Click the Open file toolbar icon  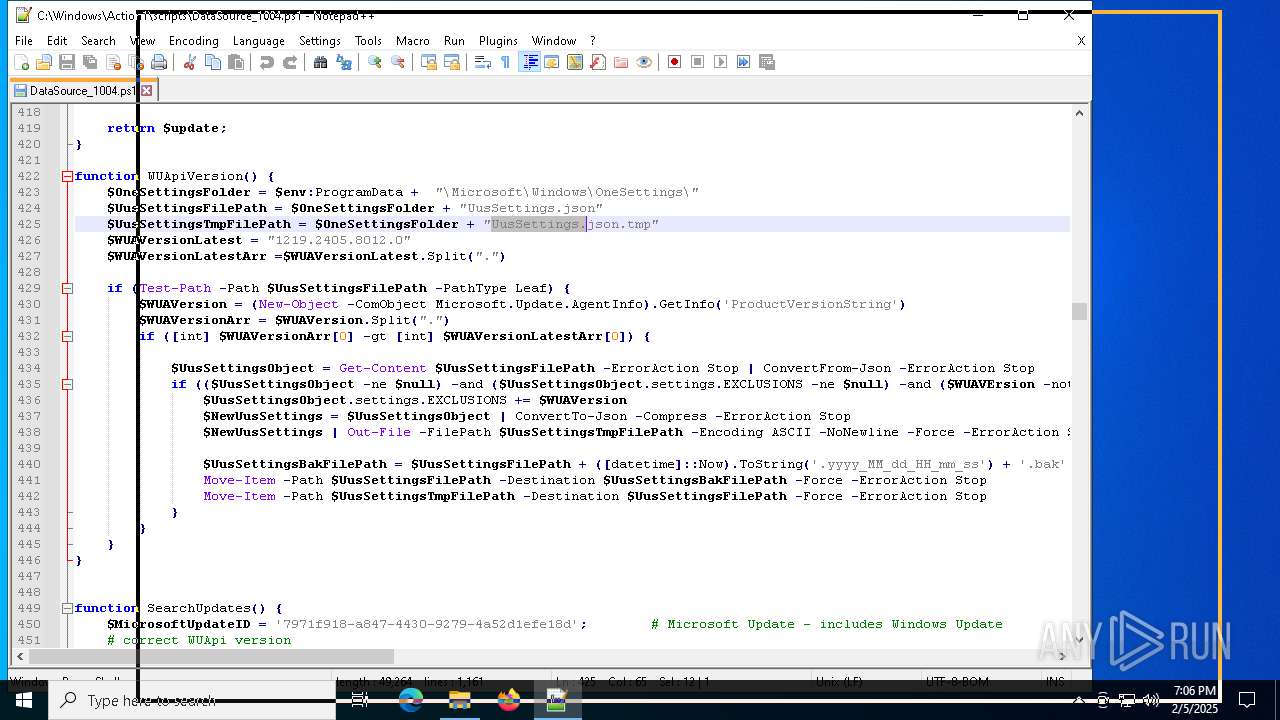[x=43, y=62]
